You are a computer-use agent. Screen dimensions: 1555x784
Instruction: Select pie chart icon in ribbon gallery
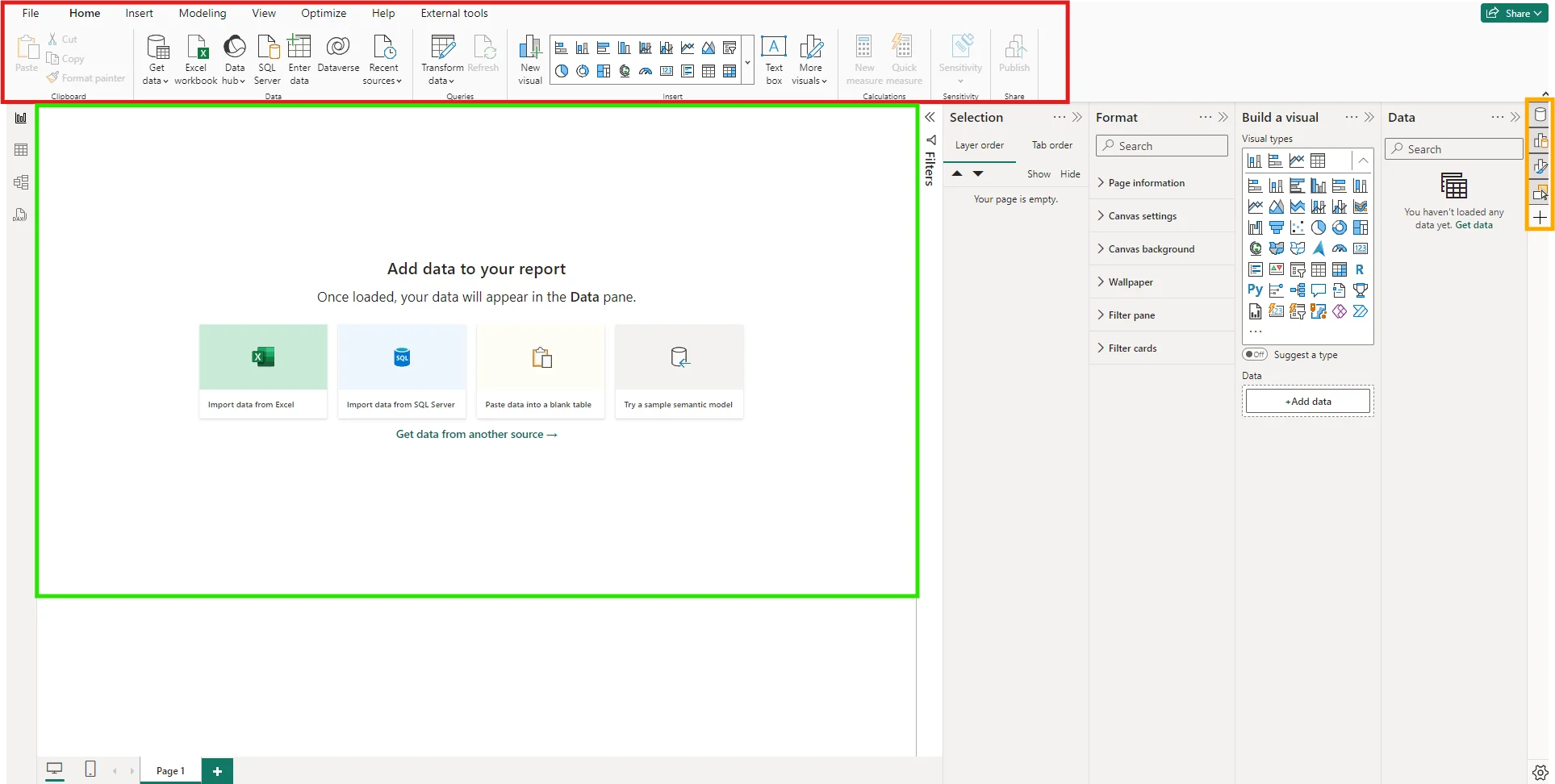coord(562,71)
